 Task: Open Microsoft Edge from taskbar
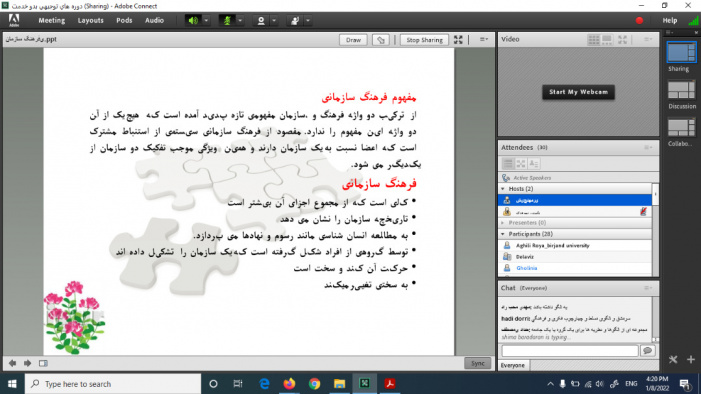264,384
